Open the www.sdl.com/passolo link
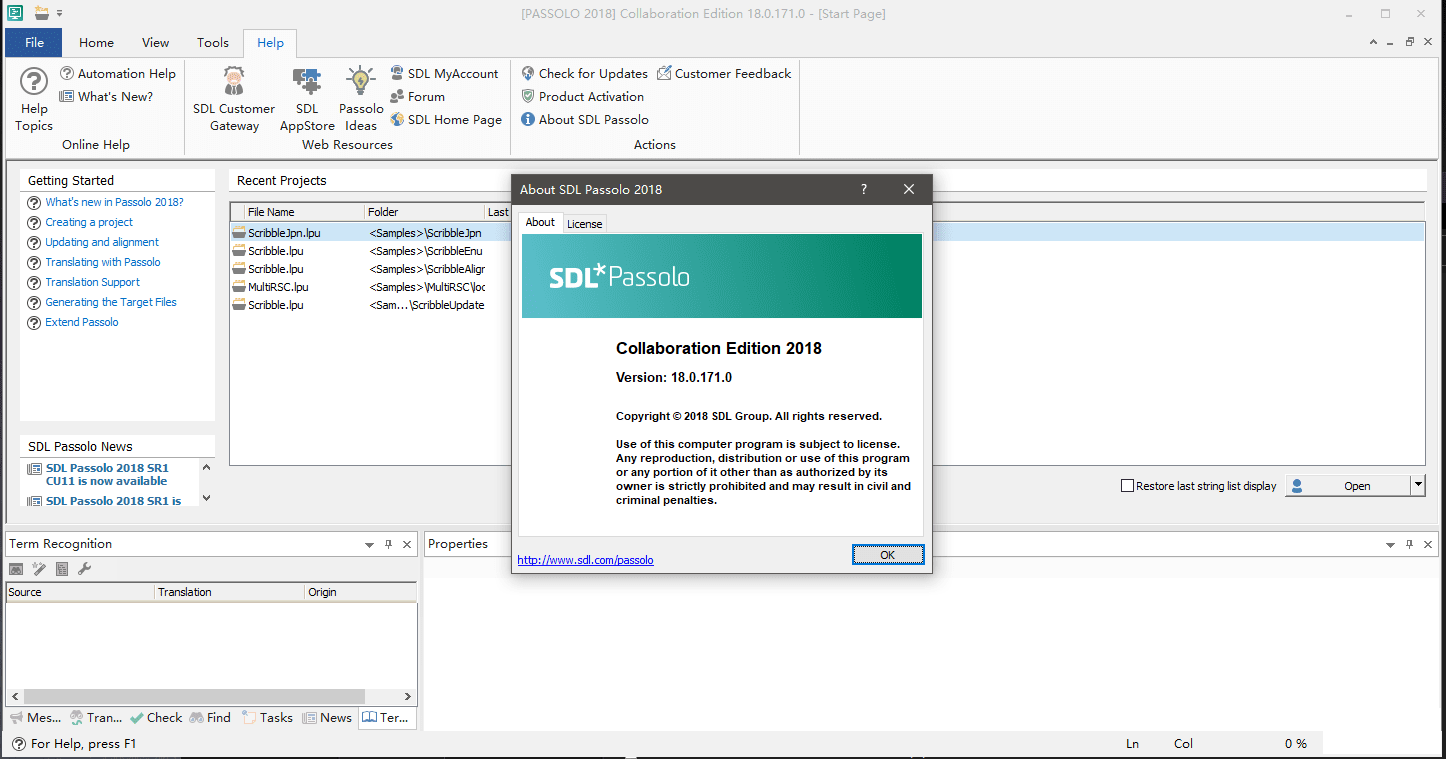The image size is (1446, 759). (x=585, y=560)
